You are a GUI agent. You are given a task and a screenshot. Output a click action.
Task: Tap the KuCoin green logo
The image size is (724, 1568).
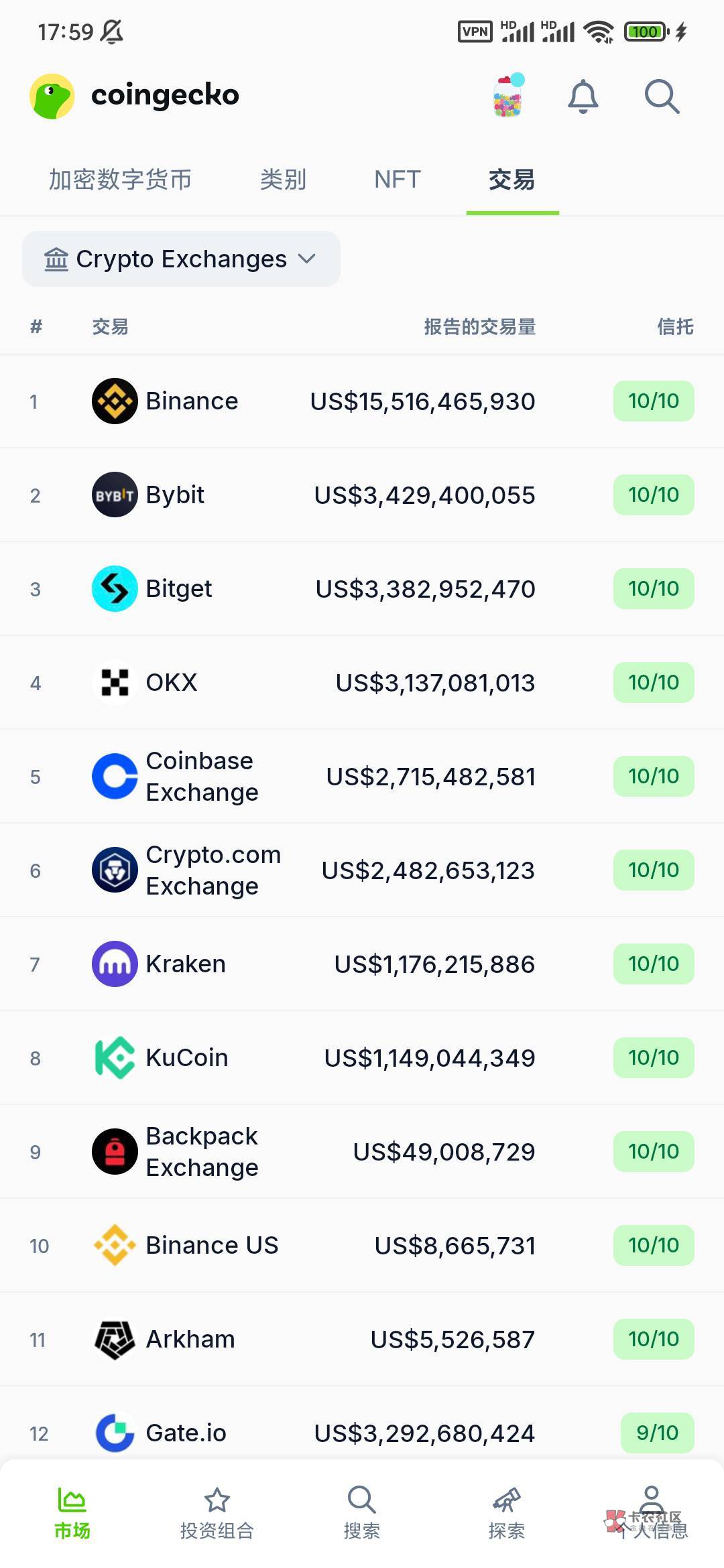point(115,1057)
